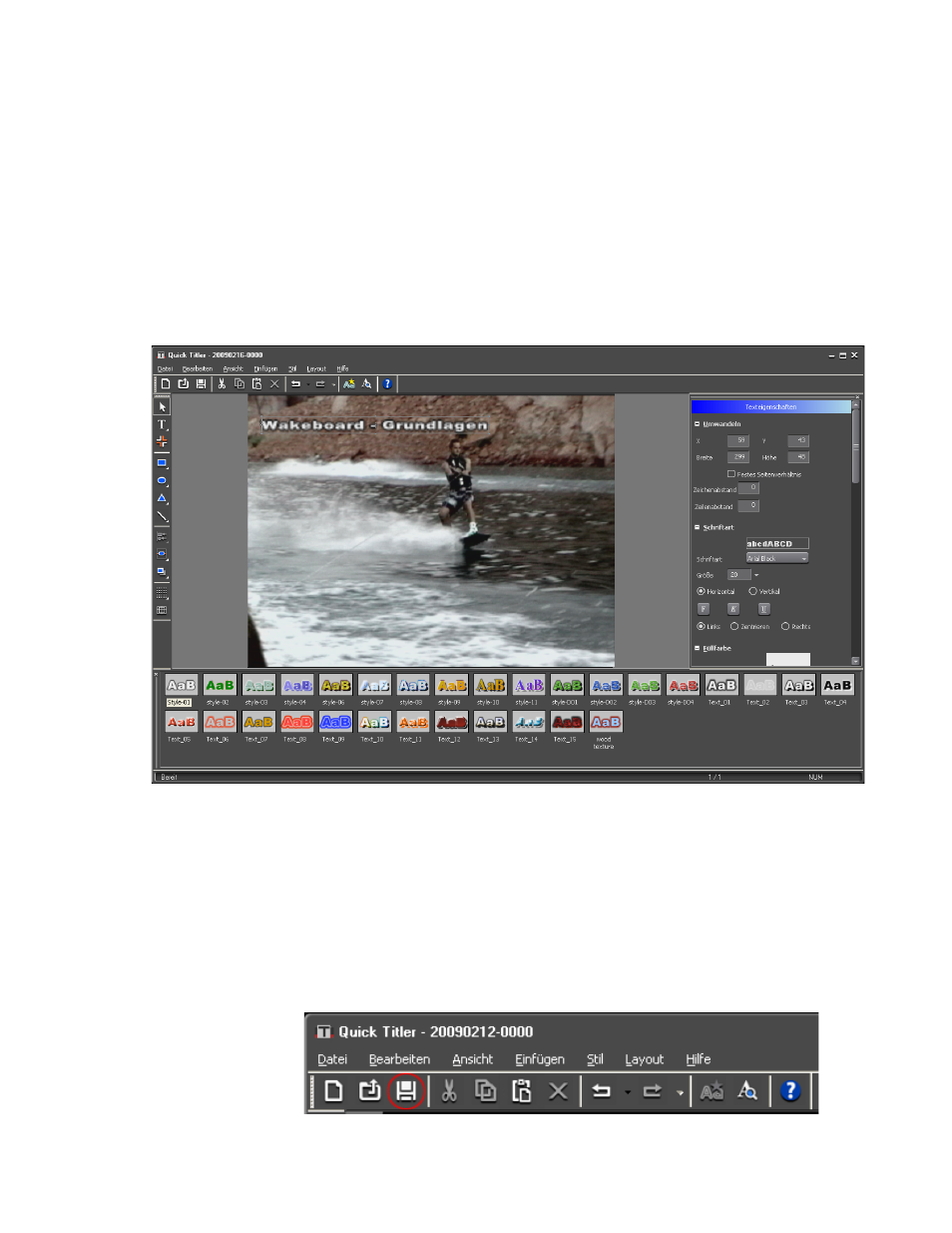Select the Rechts alignment radio button
The width and height of the screenshot is (952, 1233).
[785, 626]
